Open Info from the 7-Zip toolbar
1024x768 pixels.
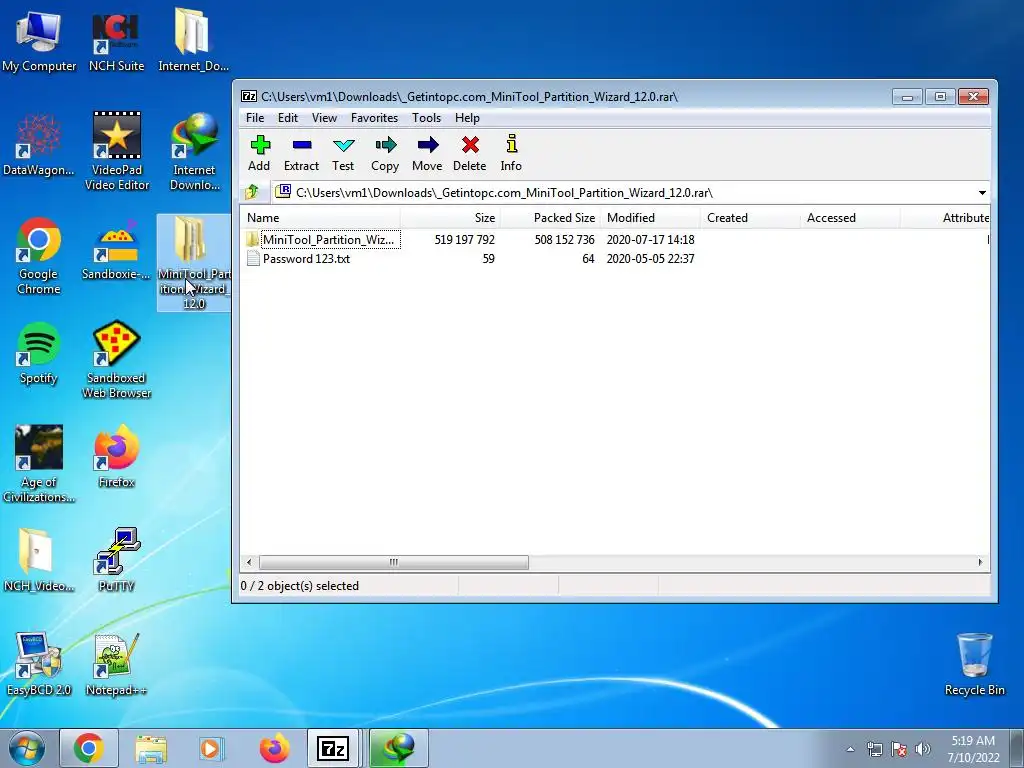click(511, 153)
